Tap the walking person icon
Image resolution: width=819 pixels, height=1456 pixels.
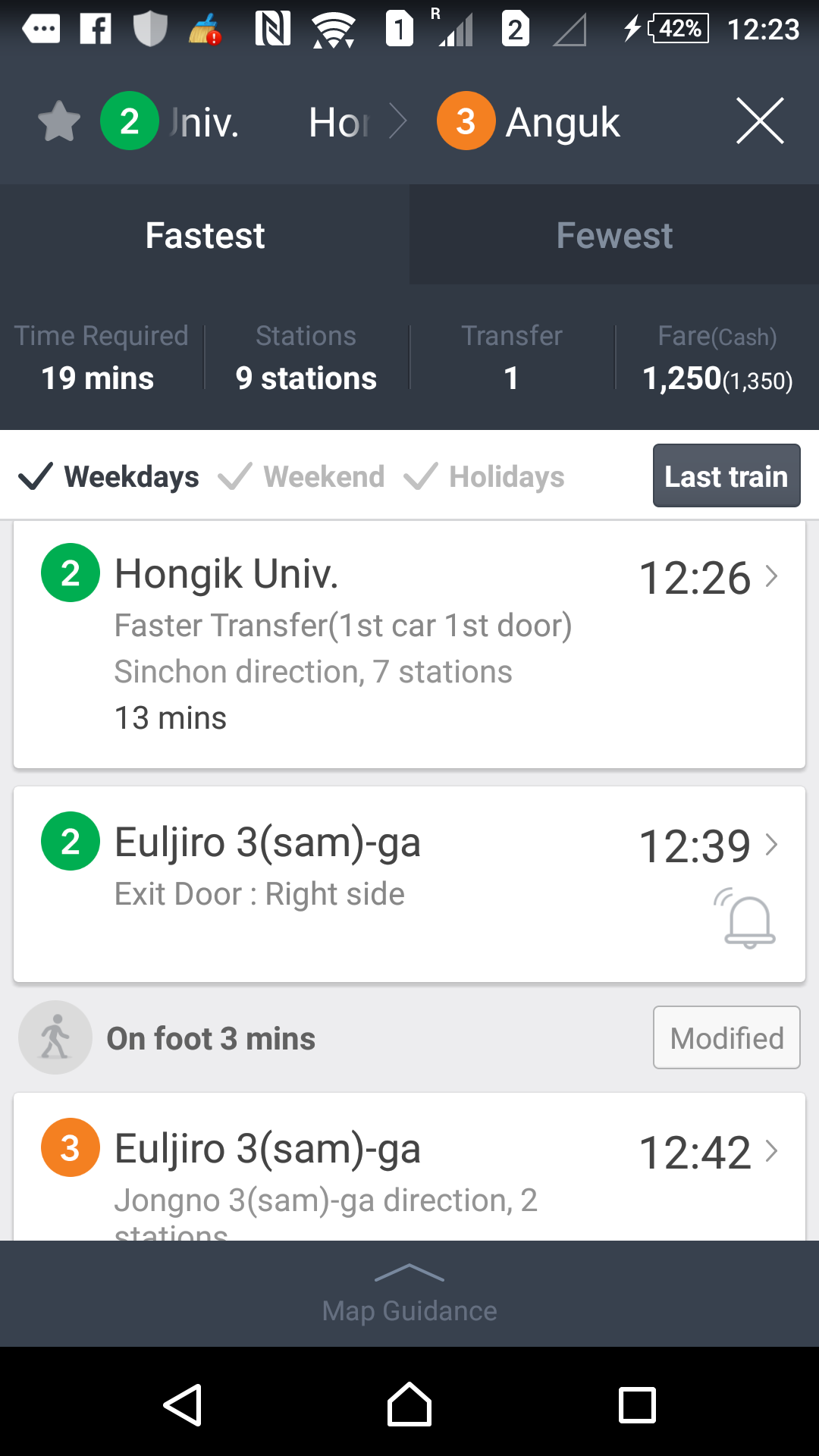pyautogui.click(x=55, y=1037)
